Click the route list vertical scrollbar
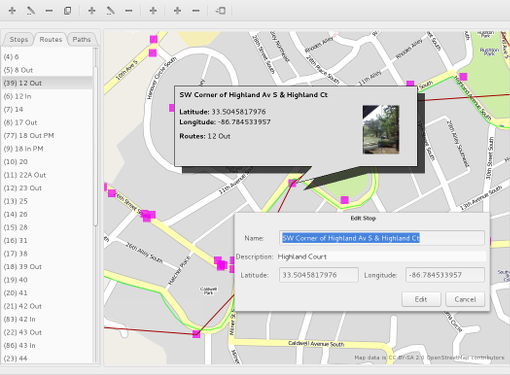The width and height of the screenshot is (510, 375). pos(96,147)
